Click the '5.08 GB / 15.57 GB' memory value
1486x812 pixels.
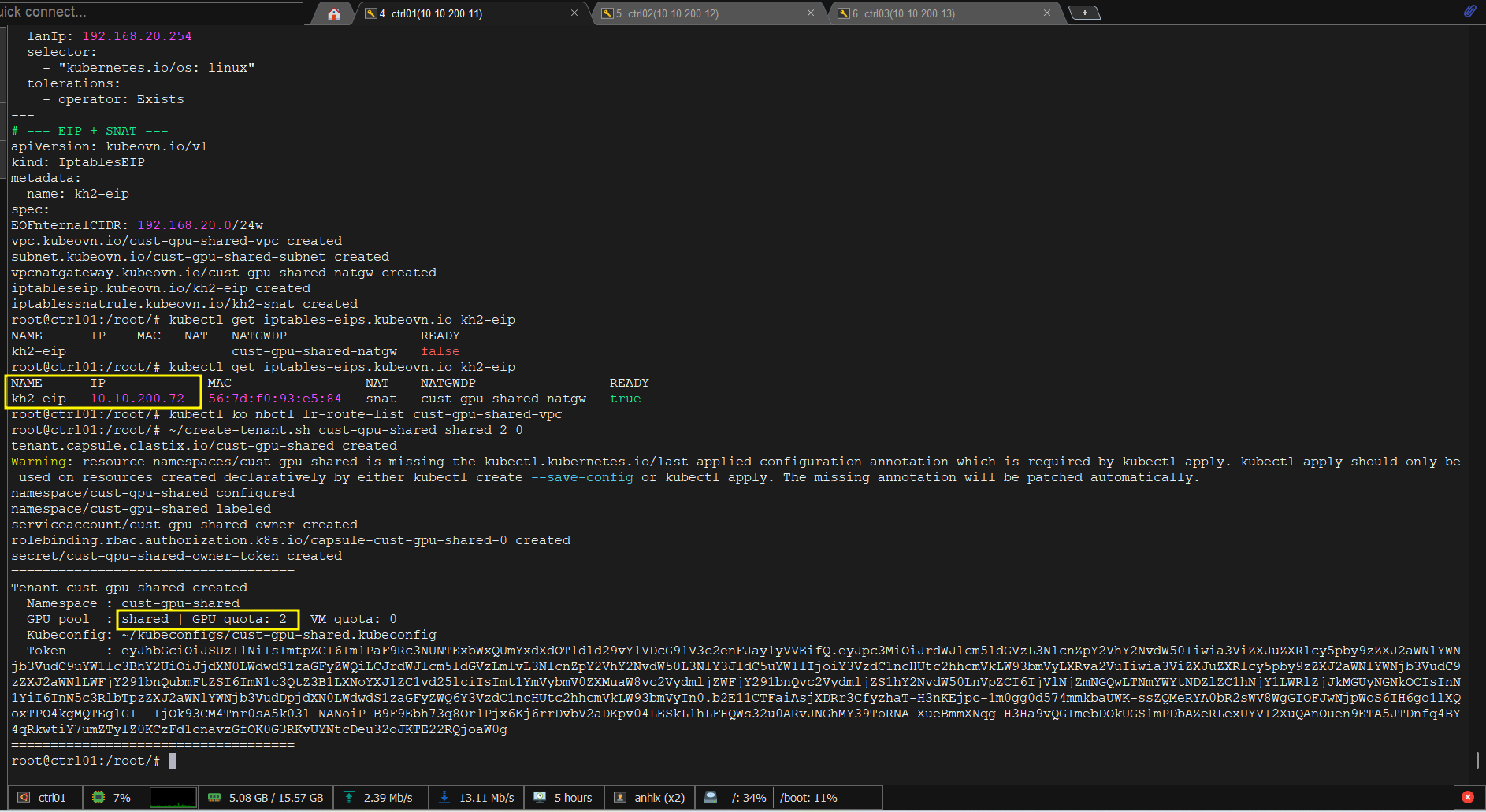pyautogui.click(x=277, y=798)
